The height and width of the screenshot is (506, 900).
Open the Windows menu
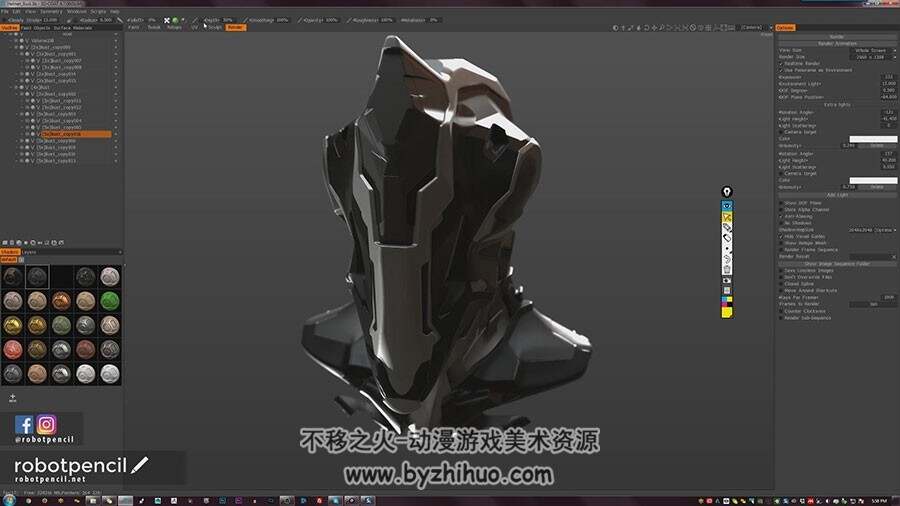76,11
